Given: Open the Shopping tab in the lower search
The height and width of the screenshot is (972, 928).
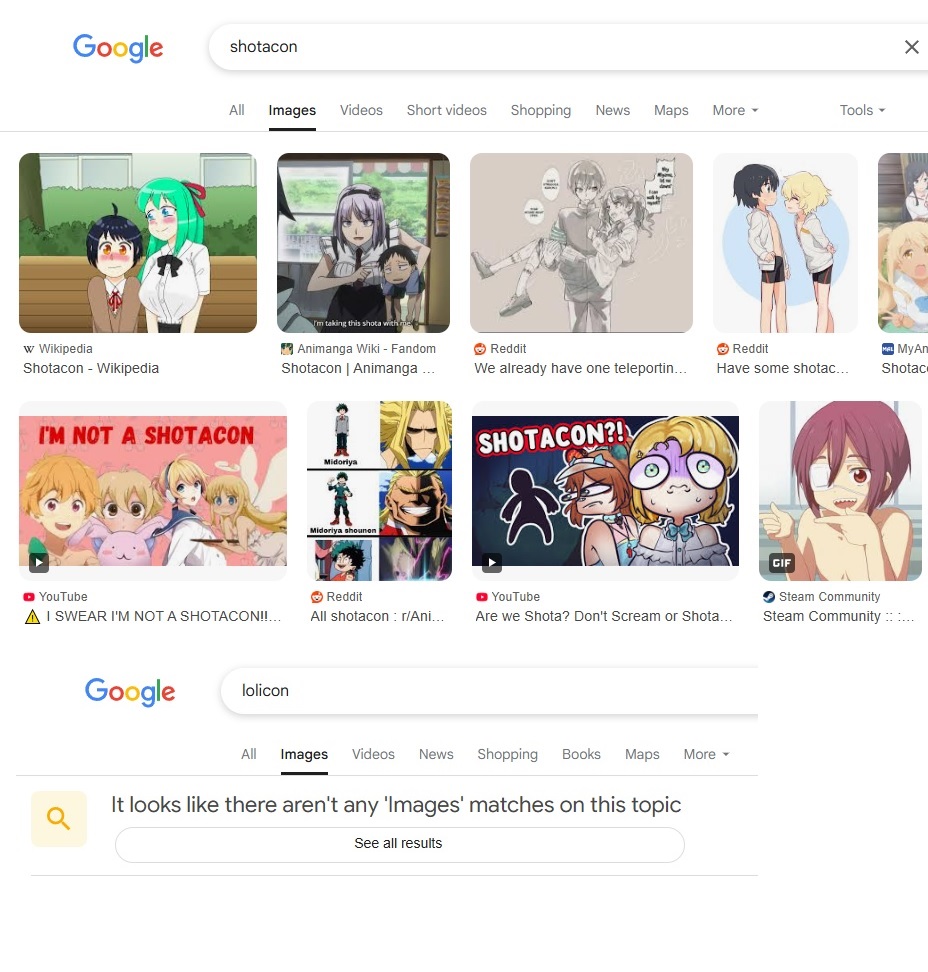Looking at the screenshot, I should 507,754.
